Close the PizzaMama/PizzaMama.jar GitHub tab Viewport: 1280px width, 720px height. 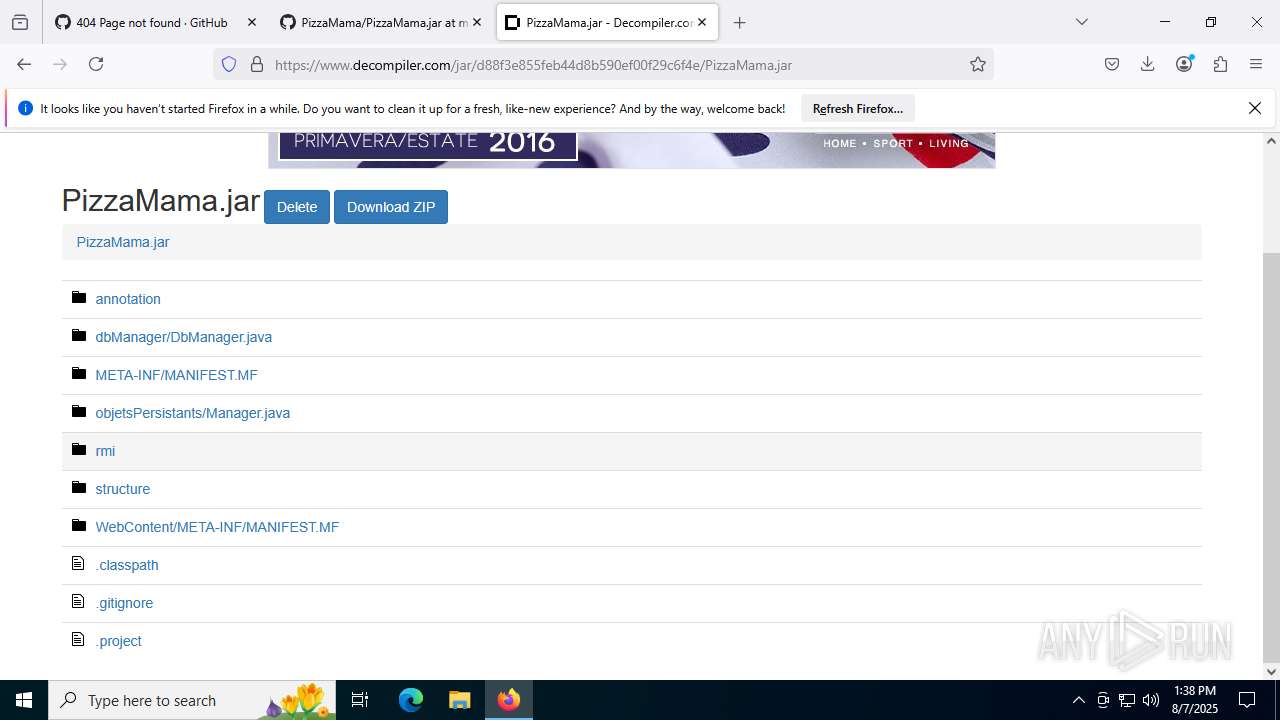click(x=477, y=22)
